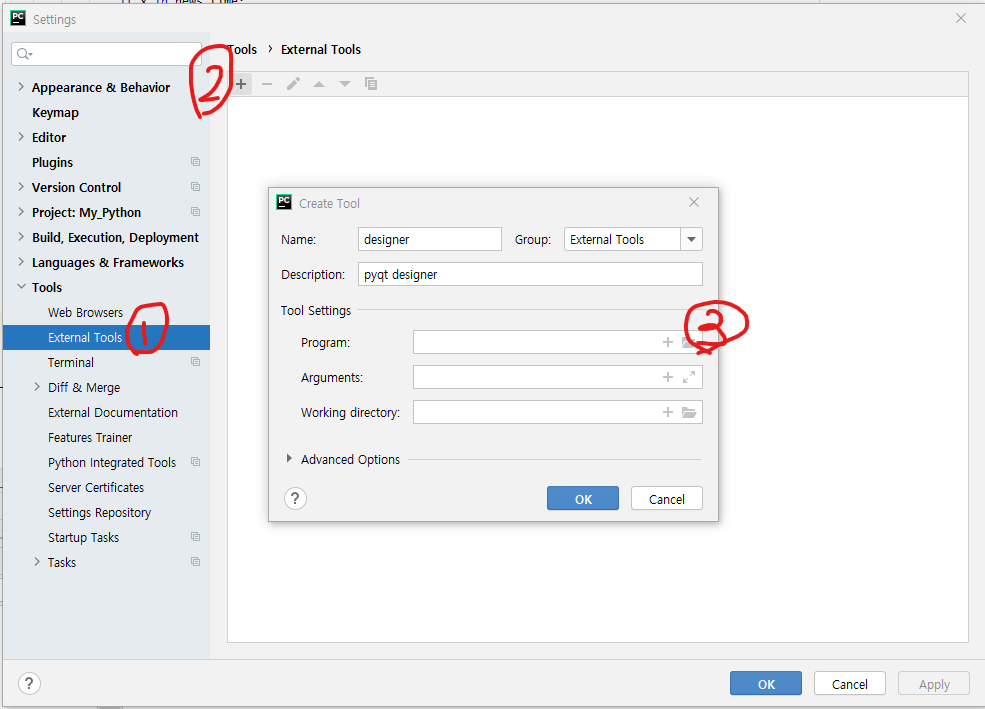Click project-level icon beside Startup Tasks

[195, 537]
